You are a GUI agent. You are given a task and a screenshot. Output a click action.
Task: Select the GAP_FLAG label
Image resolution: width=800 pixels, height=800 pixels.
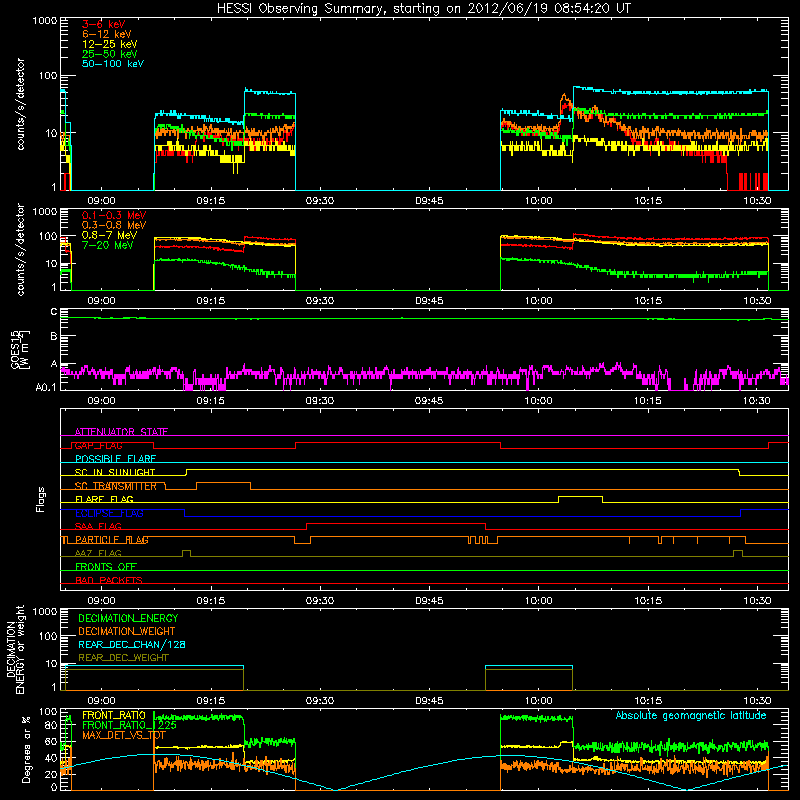click(x=98, y=445)
